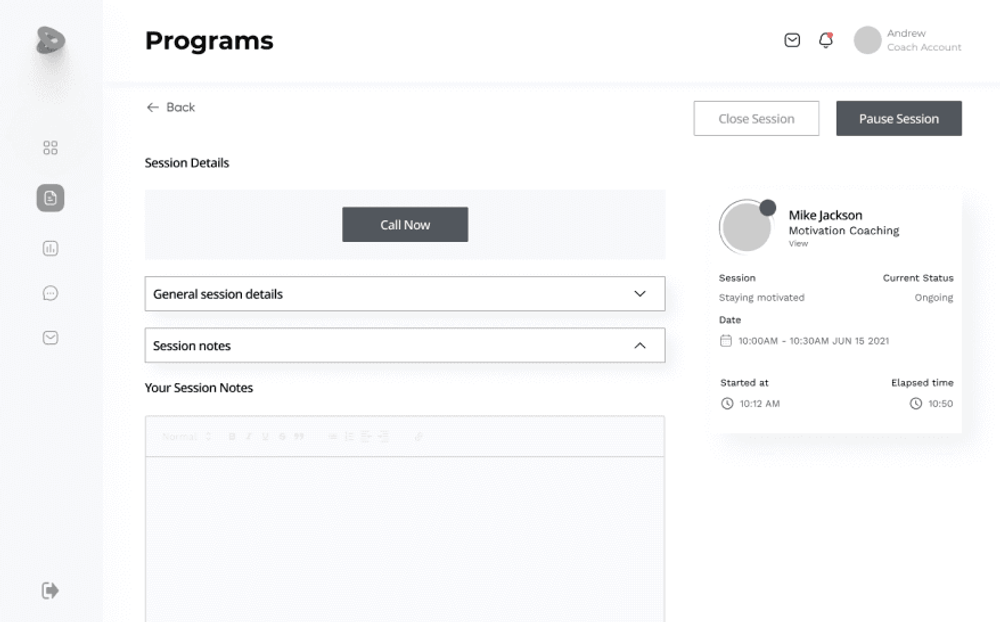1000x622 pixels.
Task: Click the Close Session button
Action: 756,118
